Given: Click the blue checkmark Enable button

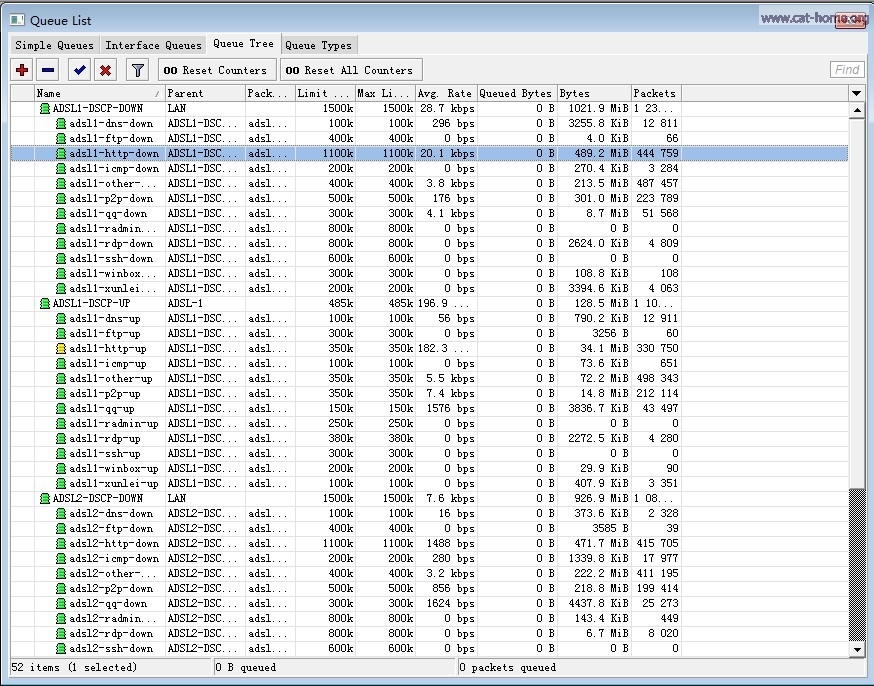Looking at the screenshot, I should (x=79, y=70).
